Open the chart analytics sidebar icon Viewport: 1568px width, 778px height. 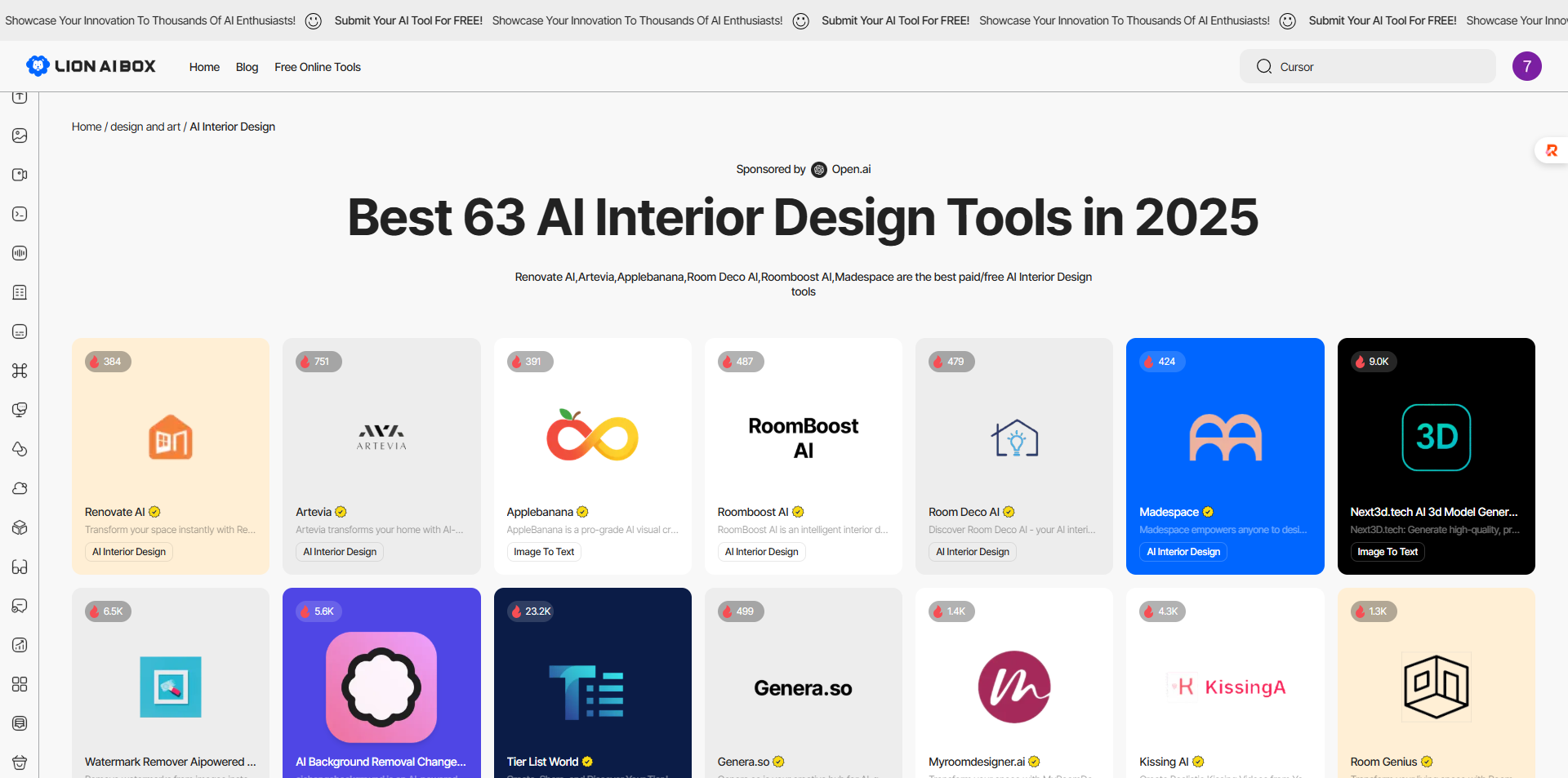20,645
